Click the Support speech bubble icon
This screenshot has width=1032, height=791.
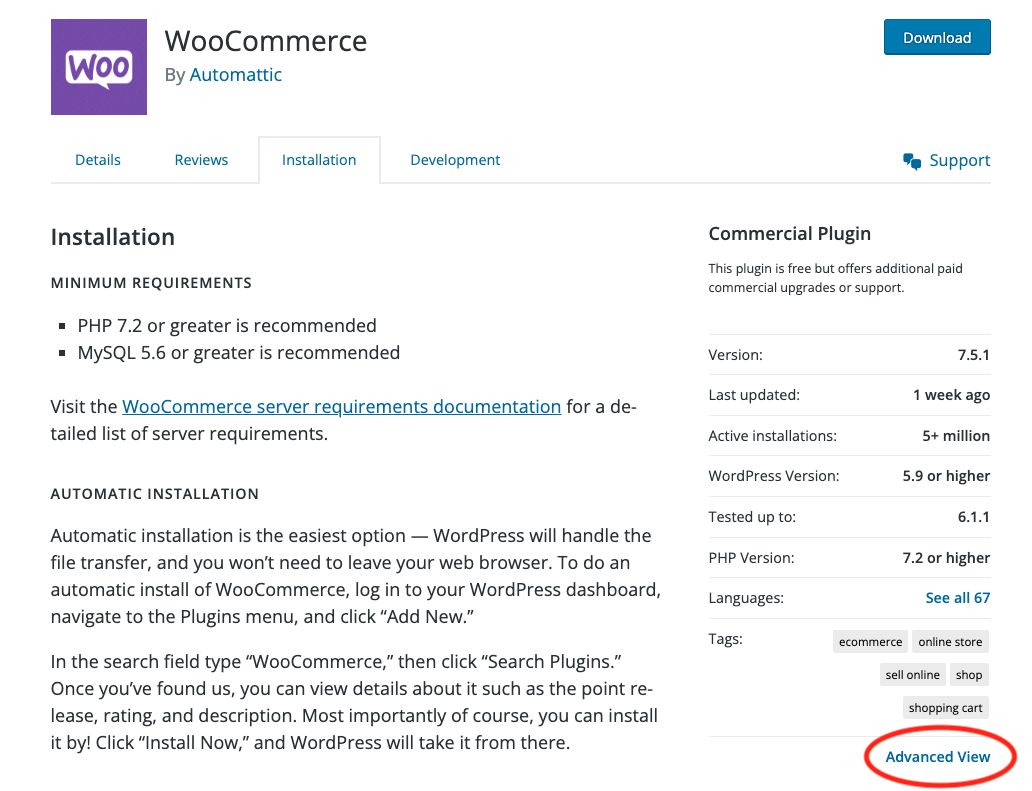[911, 160]
